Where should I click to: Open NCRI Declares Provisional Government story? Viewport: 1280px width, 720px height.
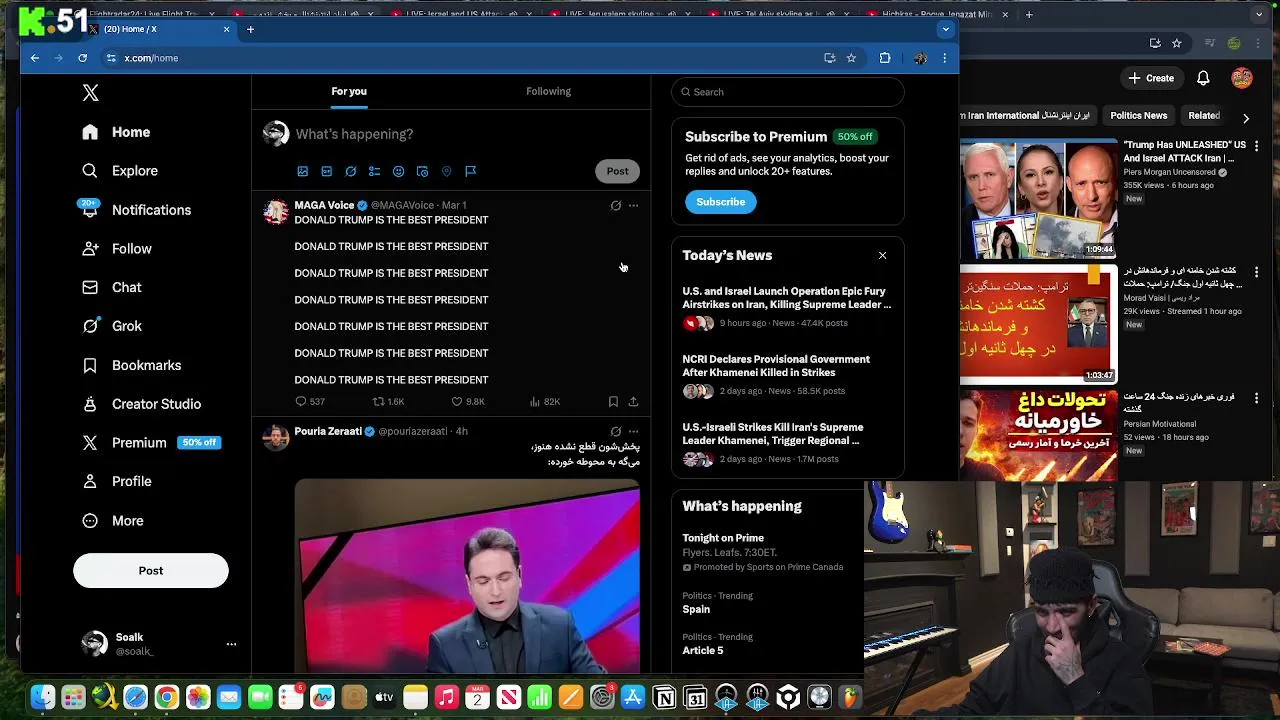776,366
